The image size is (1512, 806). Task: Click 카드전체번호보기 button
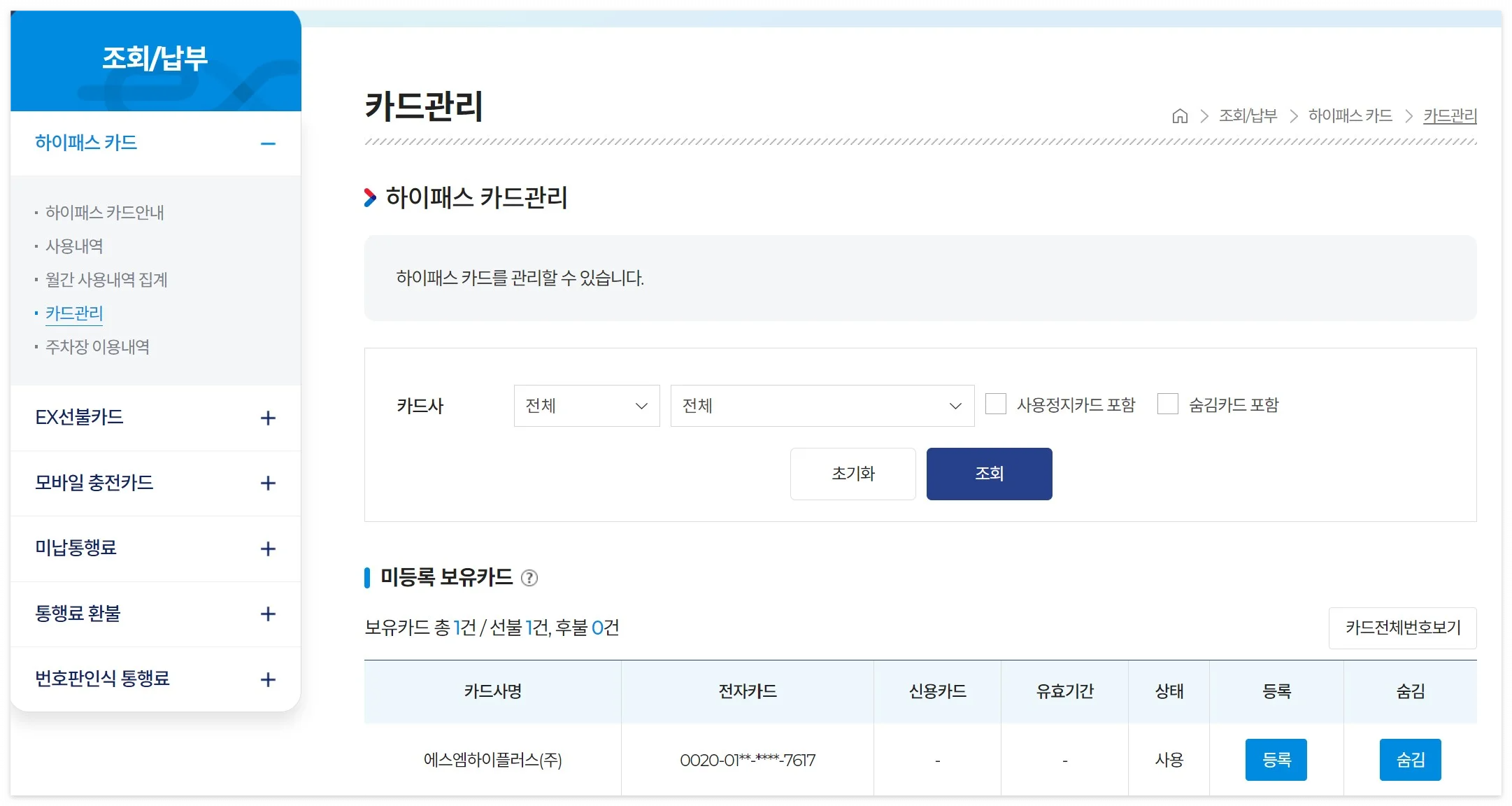[1402, 628]
